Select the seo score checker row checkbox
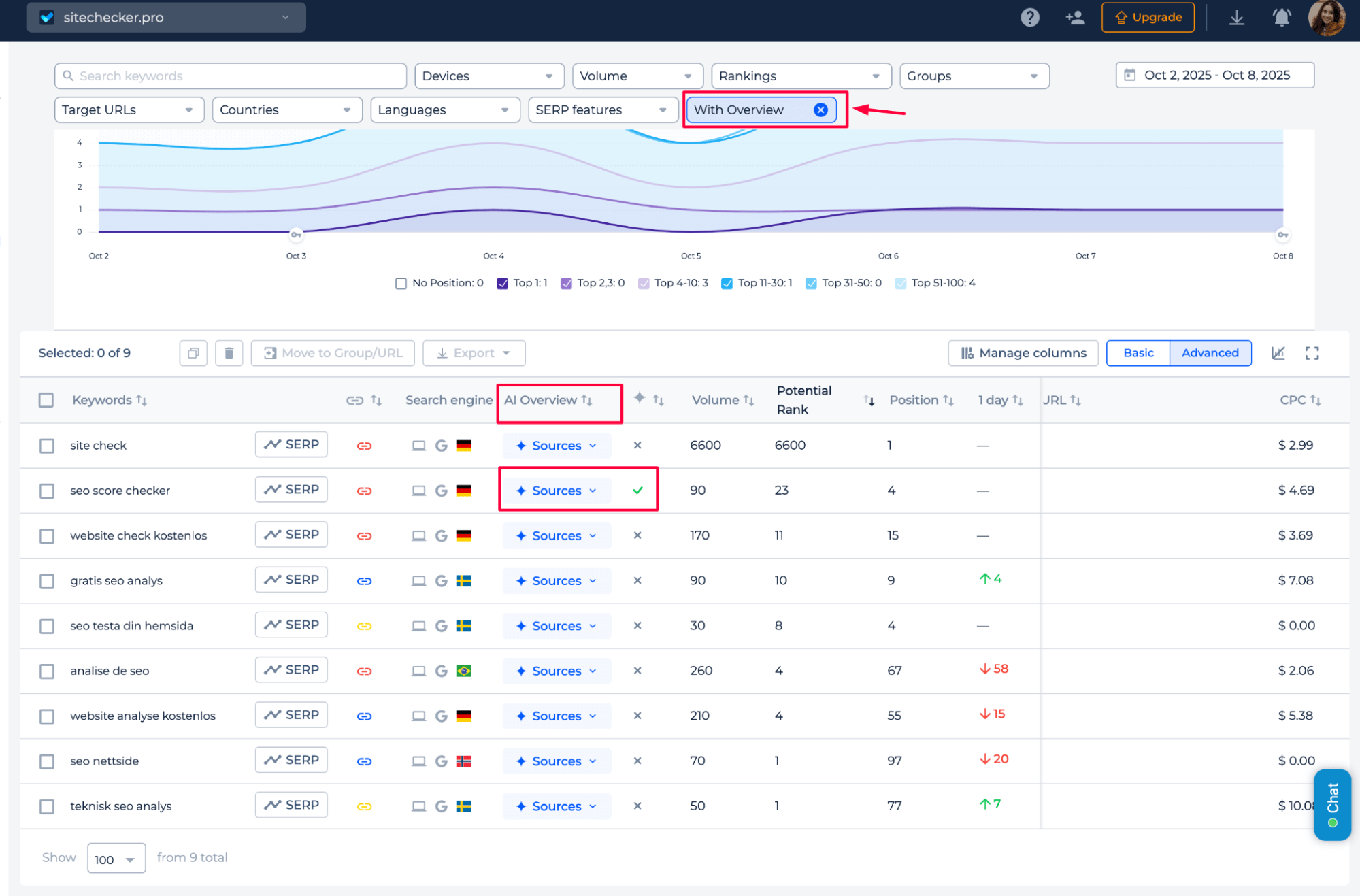This screenshot has height=896, width=1360. 47,491
